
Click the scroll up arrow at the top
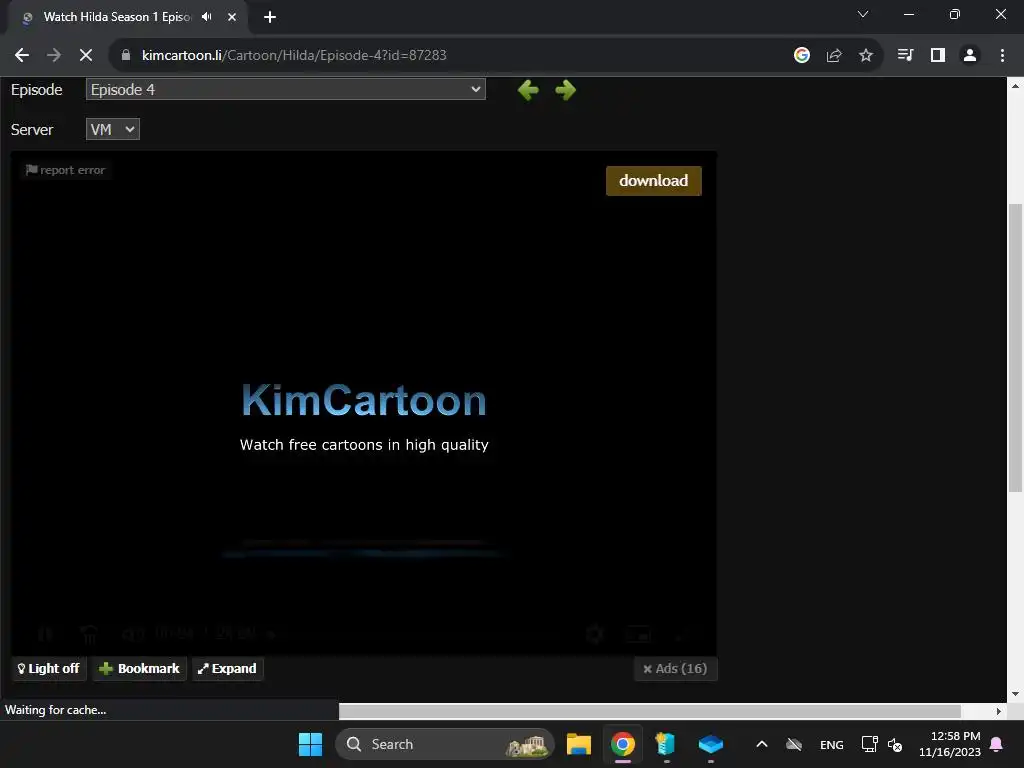(x=1015, y=86)
